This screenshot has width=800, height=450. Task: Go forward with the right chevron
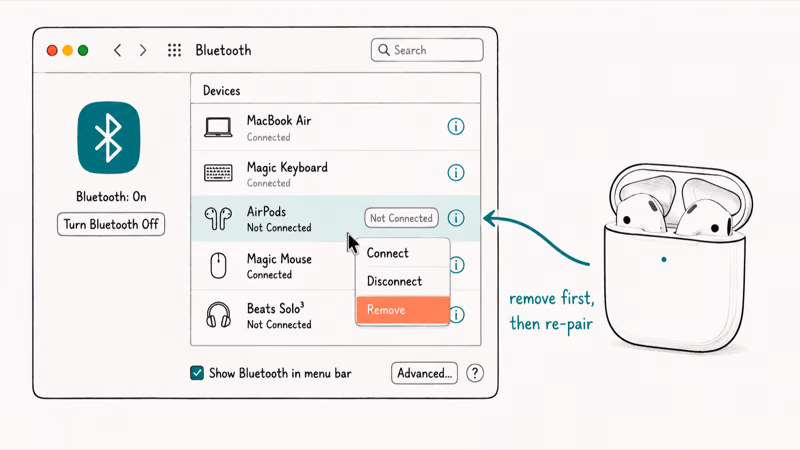click(x=143, y=50)
